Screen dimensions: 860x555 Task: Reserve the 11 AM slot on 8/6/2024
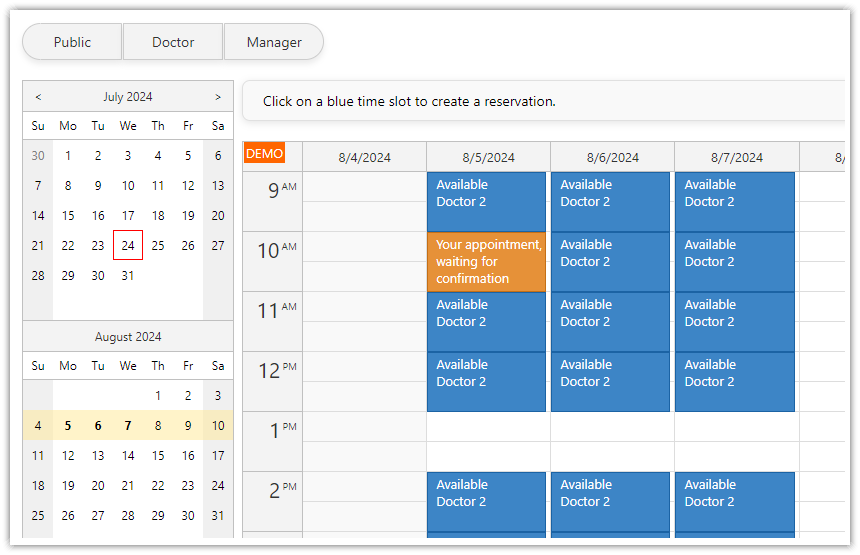610,322
